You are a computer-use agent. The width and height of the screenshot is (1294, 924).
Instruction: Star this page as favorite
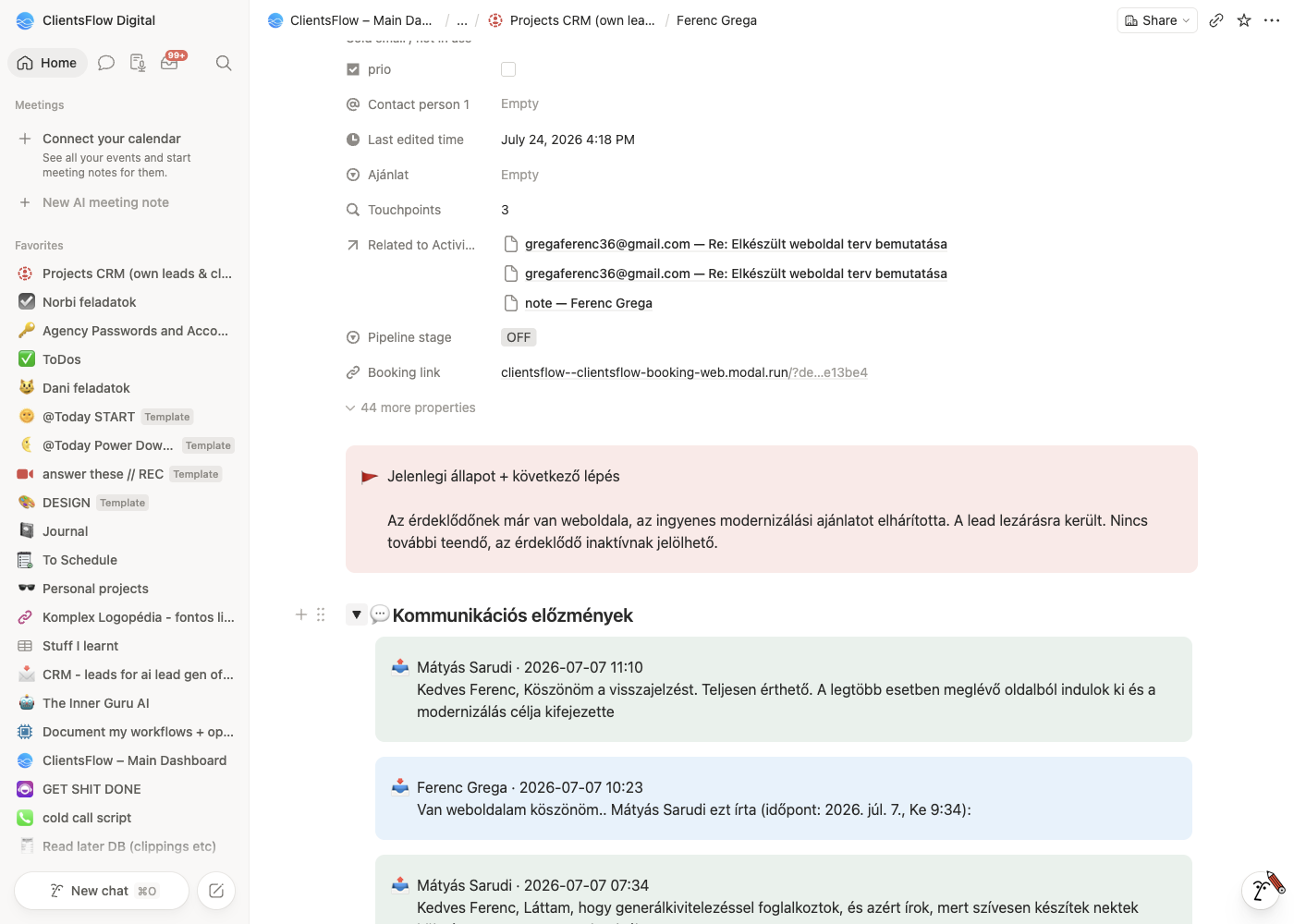click(x=1244, y=20)
